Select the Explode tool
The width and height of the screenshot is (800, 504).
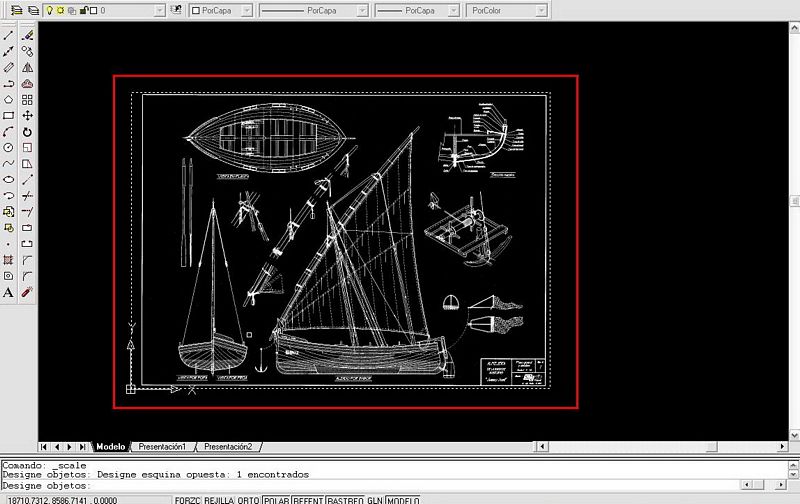pos(27,292)
